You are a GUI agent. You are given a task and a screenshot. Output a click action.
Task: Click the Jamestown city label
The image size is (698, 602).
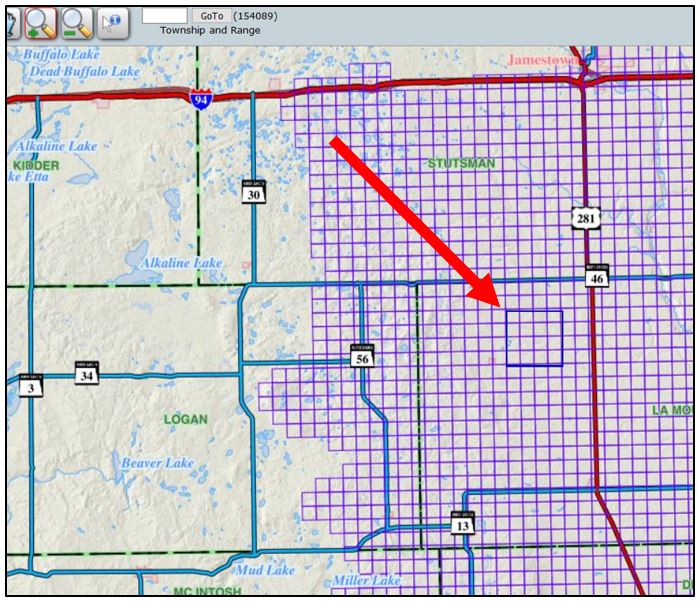[545, 60]
